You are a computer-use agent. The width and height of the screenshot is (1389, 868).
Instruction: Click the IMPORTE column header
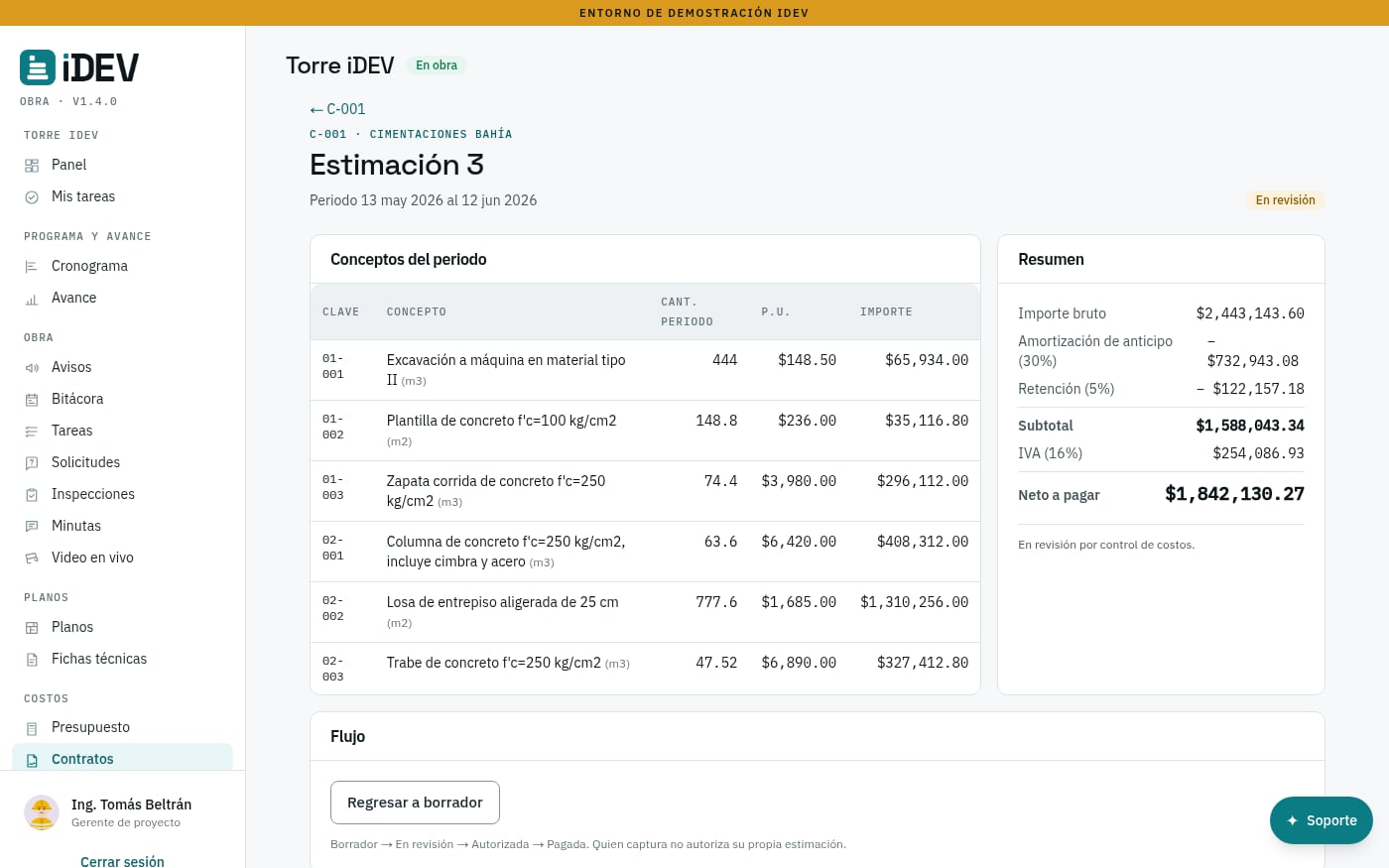point(886,311)
